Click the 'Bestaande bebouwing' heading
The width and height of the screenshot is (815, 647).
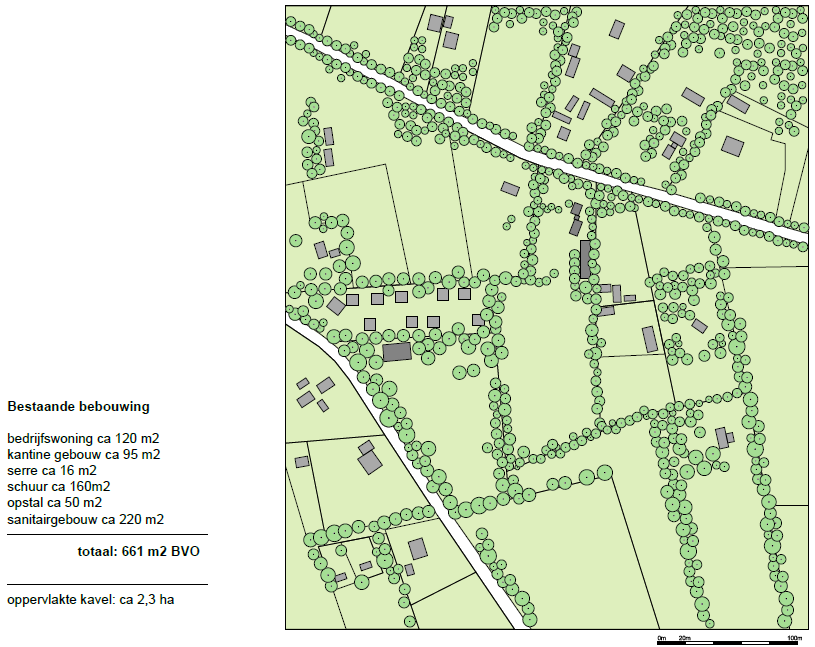click(78, 407)
